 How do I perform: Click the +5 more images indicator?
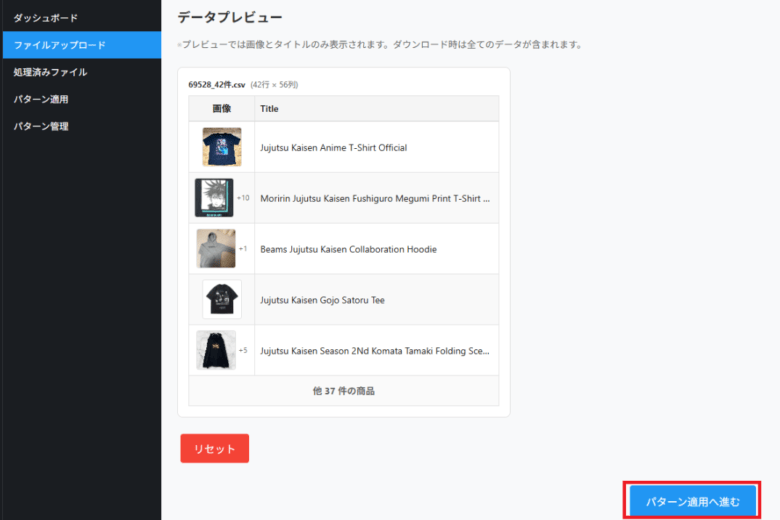(243, 351)
